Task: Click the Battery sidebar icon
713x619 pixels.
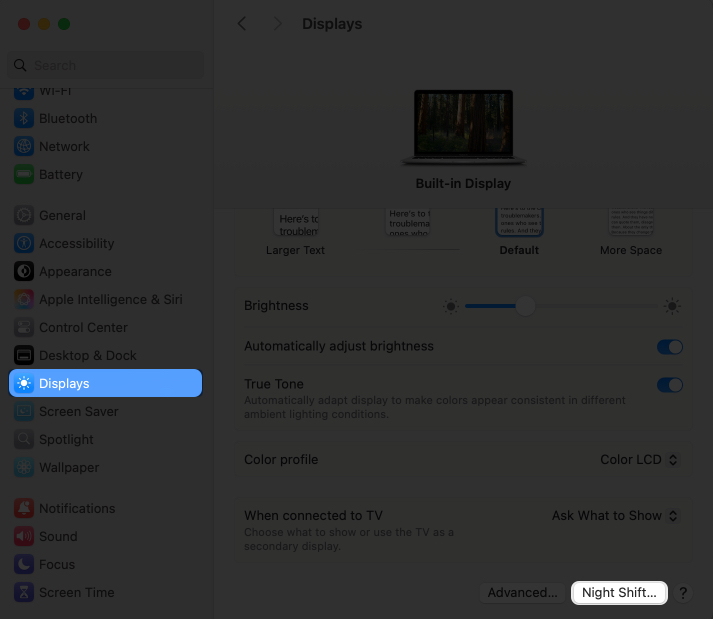Action: pyautogui.click(x=24, y=174)
